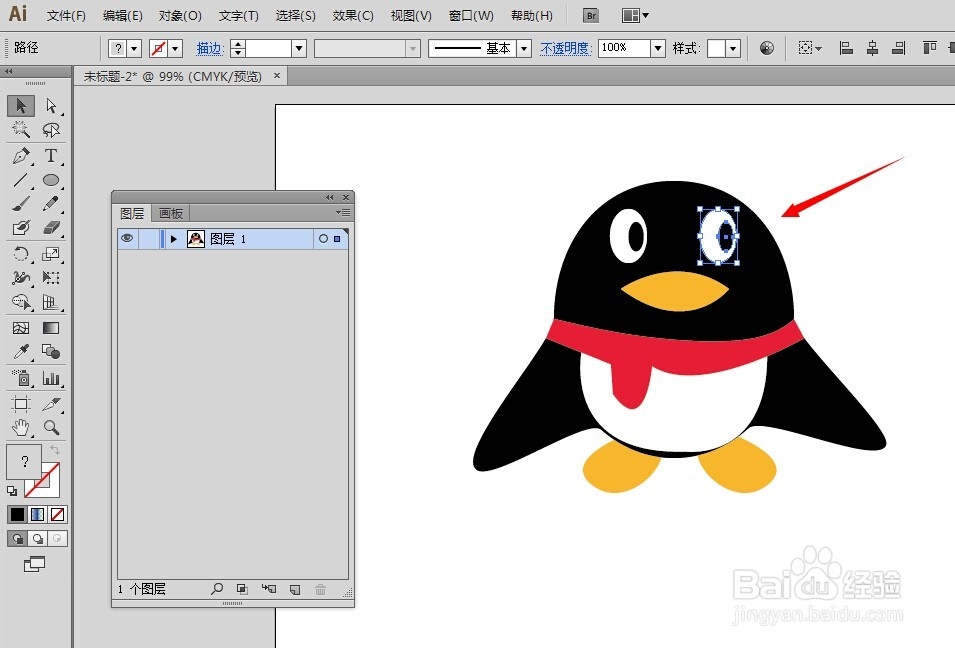Select the Free Transform tool
Viewport: 955px width, 648px height.
click(x=51, y=278)
